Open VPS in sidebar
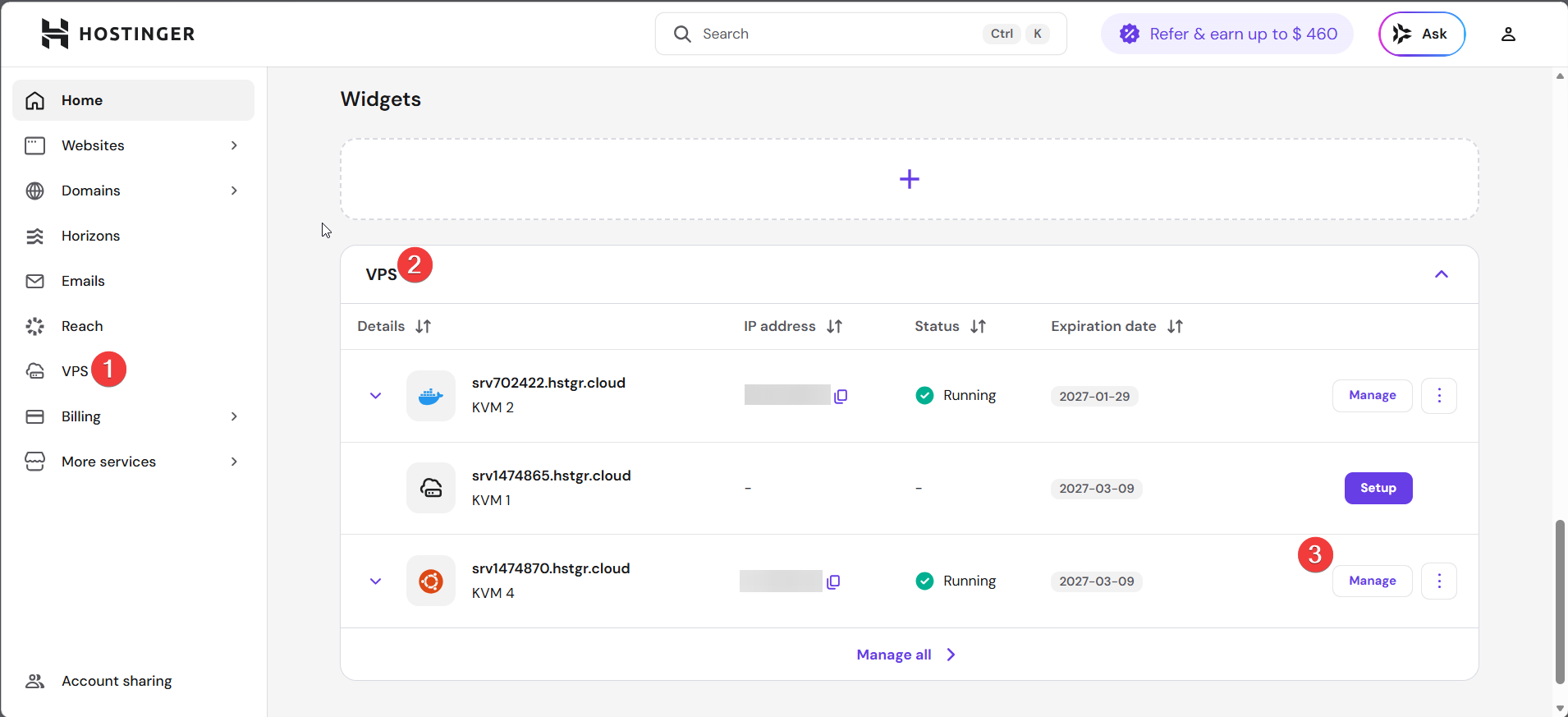This screenshot has width=1568, height=717. coord(133,371)
